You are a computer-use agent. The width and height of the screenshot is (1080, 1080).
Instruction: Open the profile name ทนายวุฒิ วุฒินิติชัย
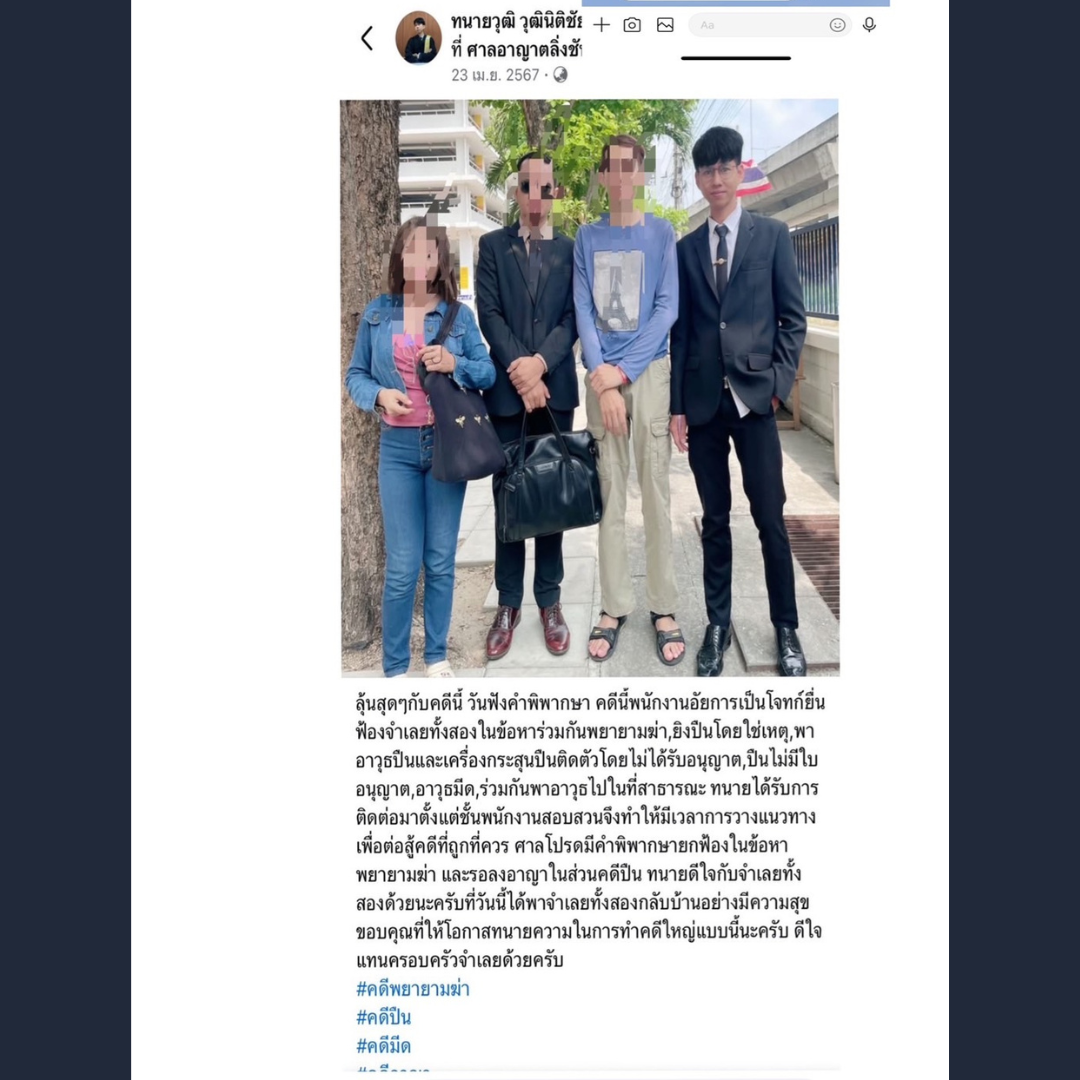click(x=516, y=22)
